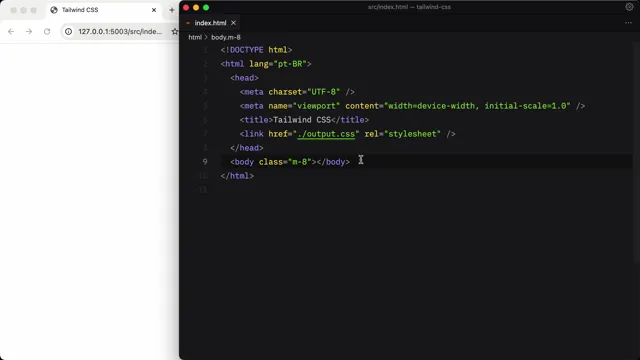Click the opening head tag
Viewport: 640px width, 360px height.
[244, 78]
